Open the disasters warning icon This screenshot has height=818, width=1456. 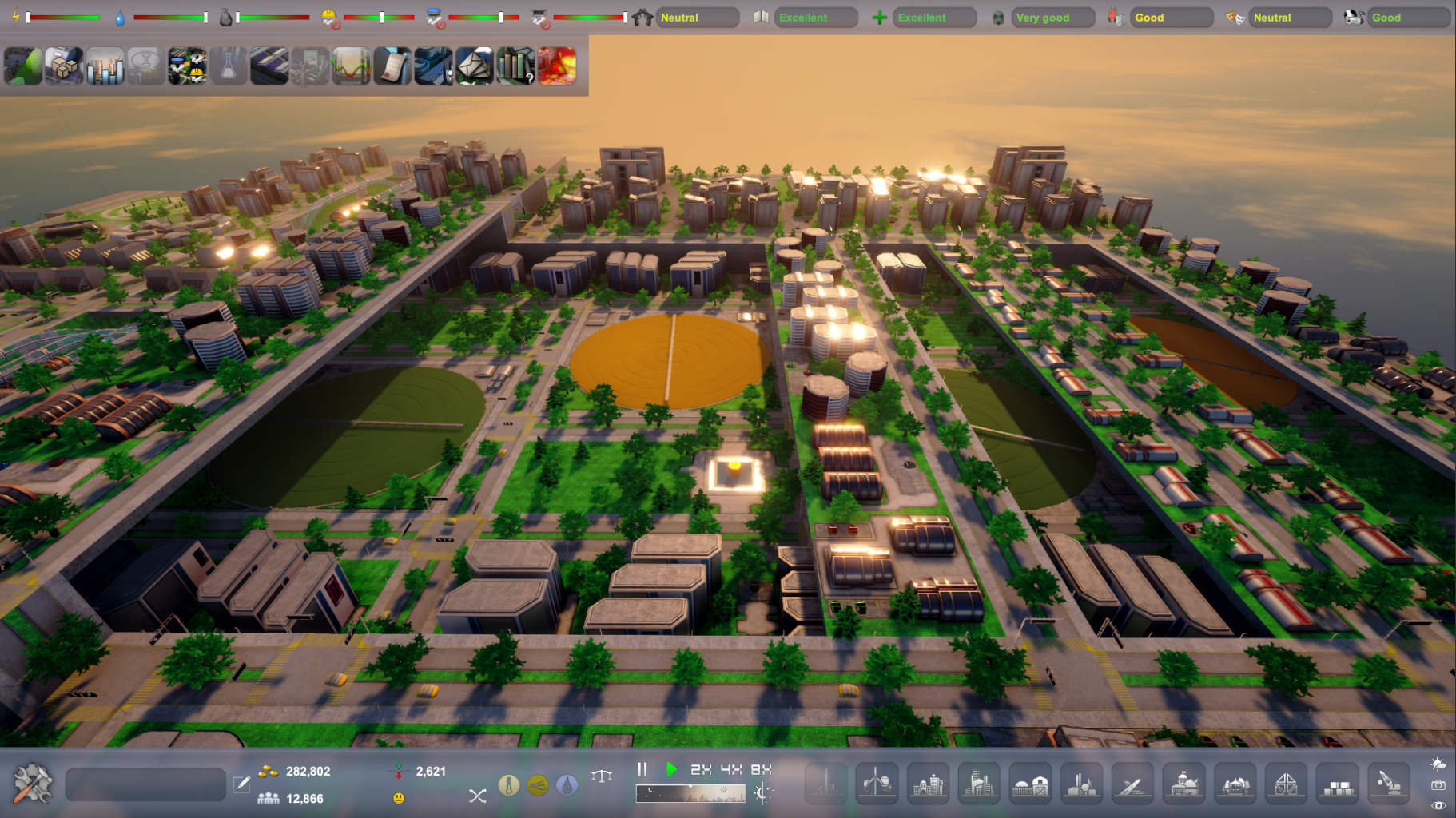[x=557, y=66]
